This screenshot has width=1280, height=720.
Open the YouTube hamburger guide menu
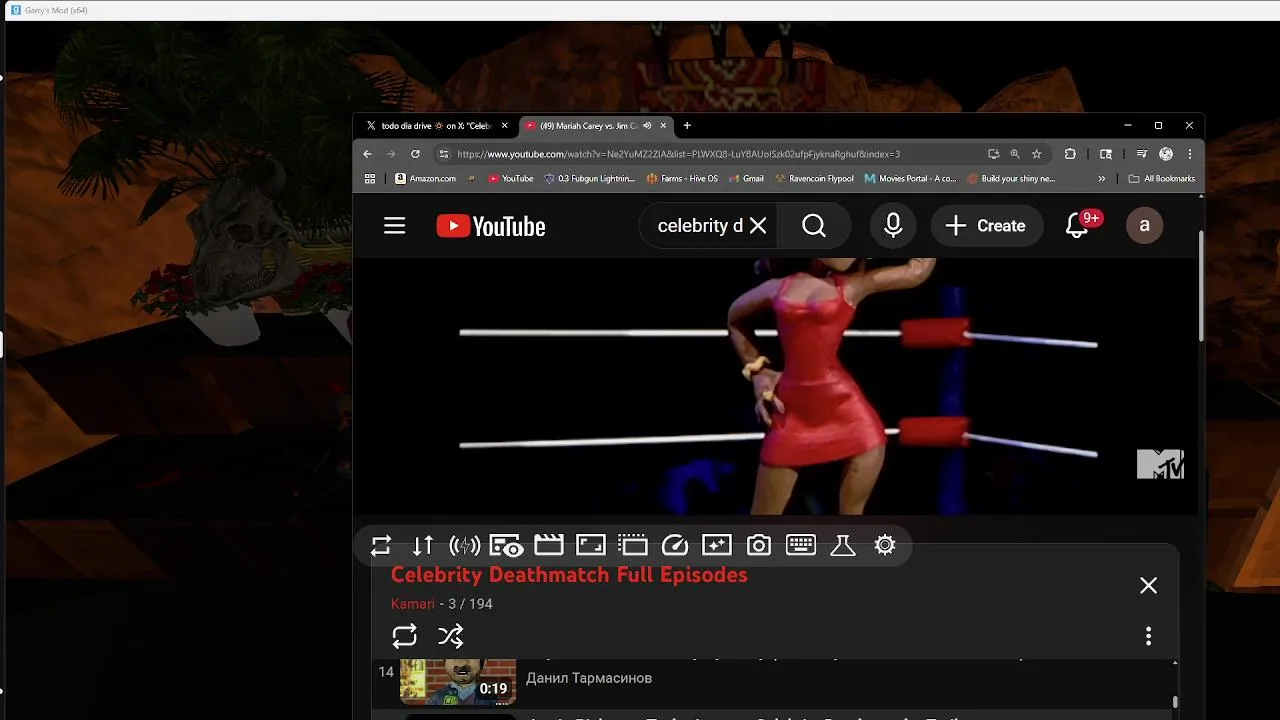(395, 226)
